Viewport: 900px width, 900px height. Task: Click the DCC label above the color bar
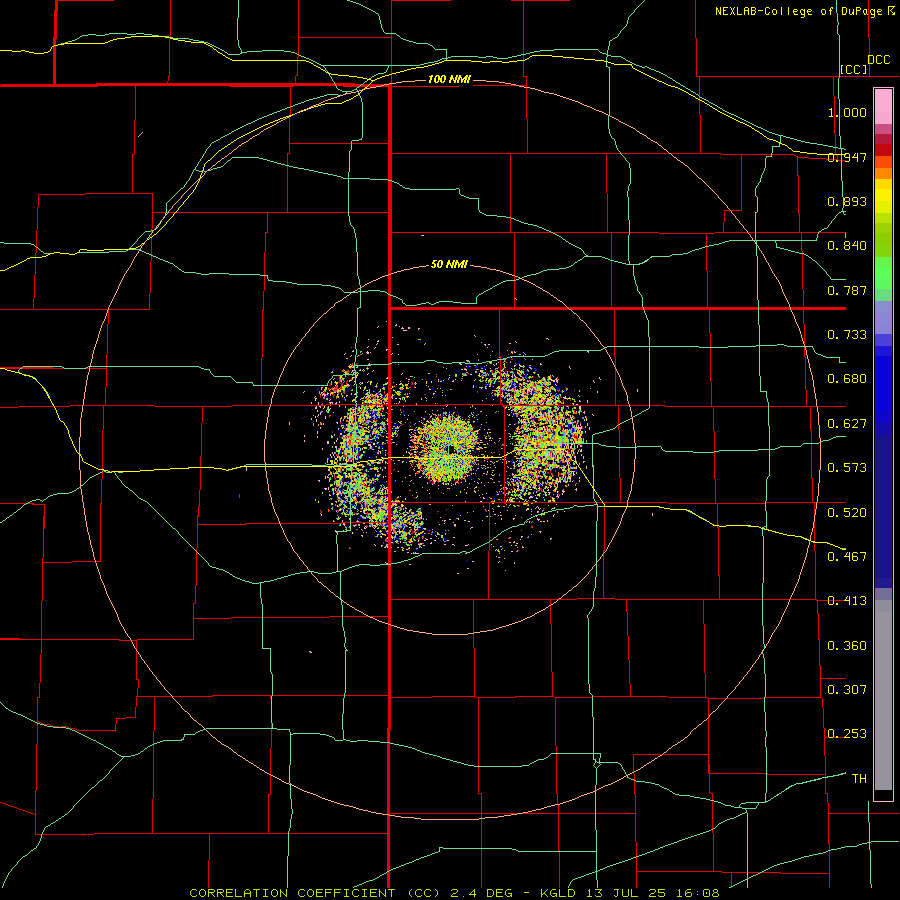[x=878, y=60]
